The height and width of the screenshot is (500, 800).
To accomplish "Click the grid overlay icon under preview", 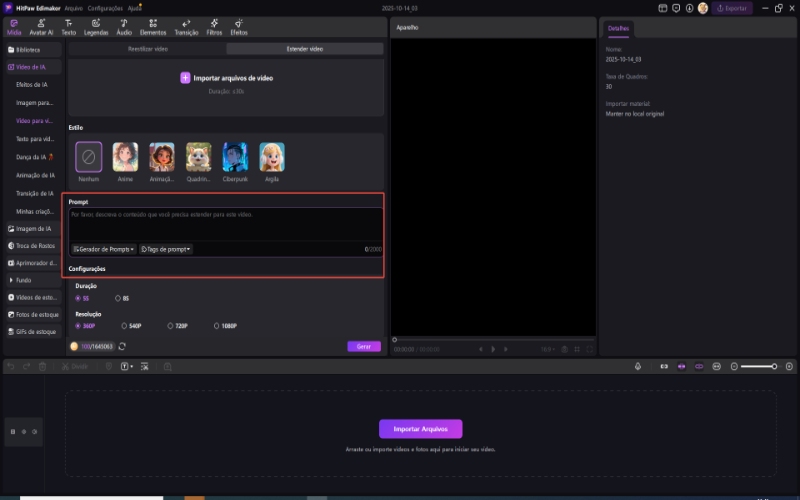I will [x=577, y=349].
